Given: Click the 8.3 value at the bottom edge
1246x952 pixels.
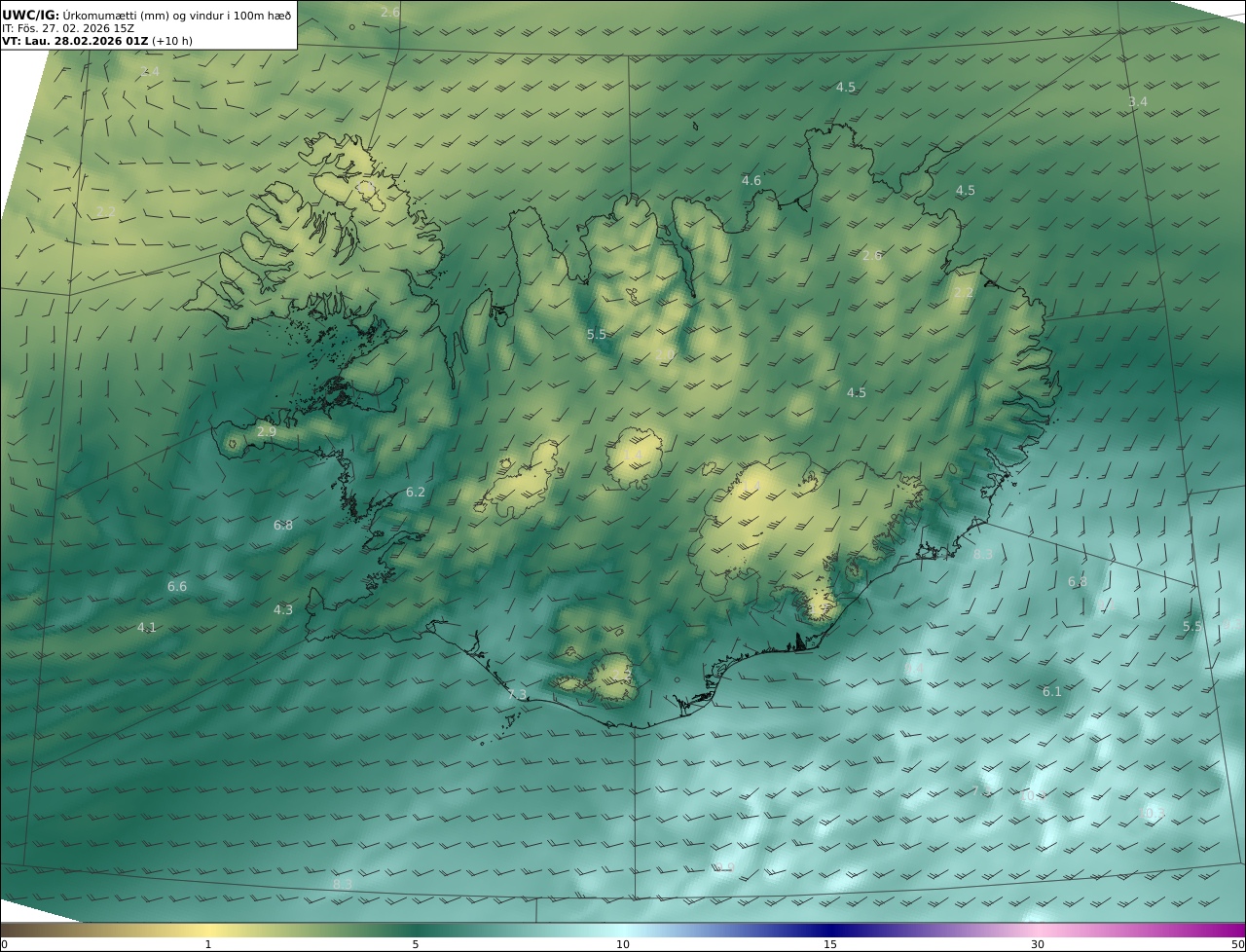Looking at the screenshot, I should click(x=343, y=884).
